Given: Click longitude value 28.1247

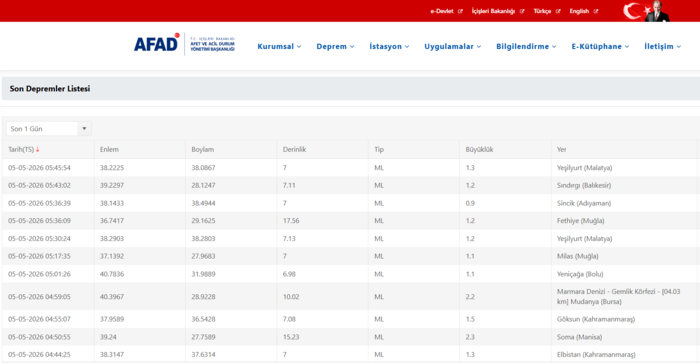Looking at the screenshot, I should (203, 185).
